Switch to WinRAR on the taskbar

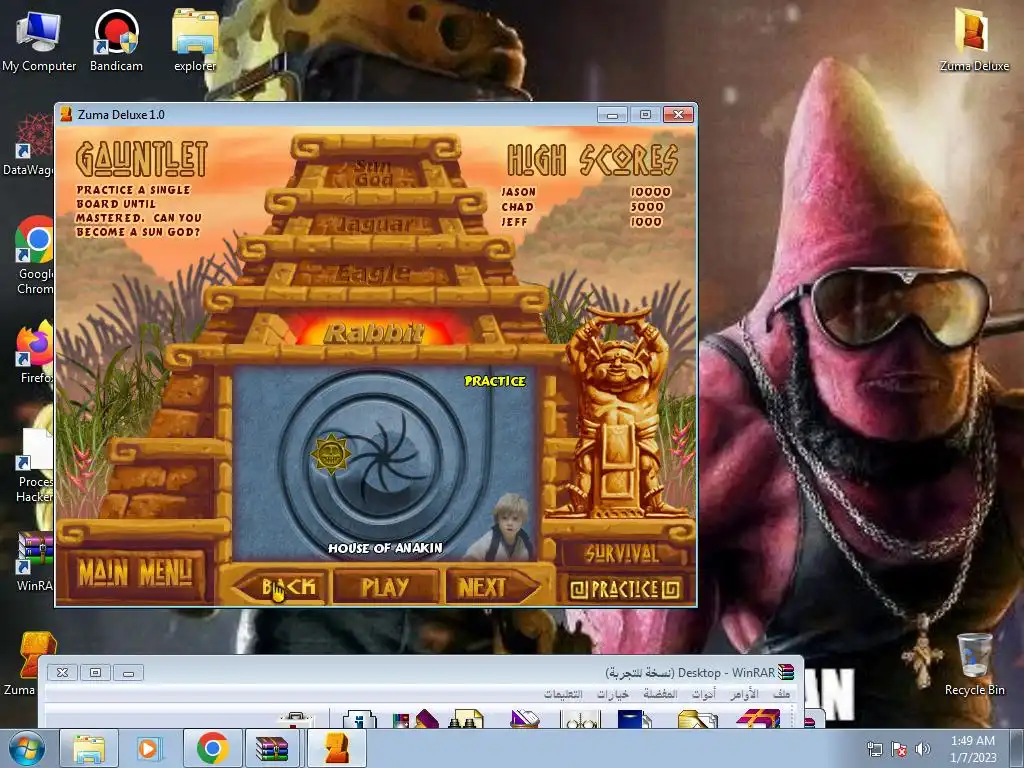pos(273,748)
